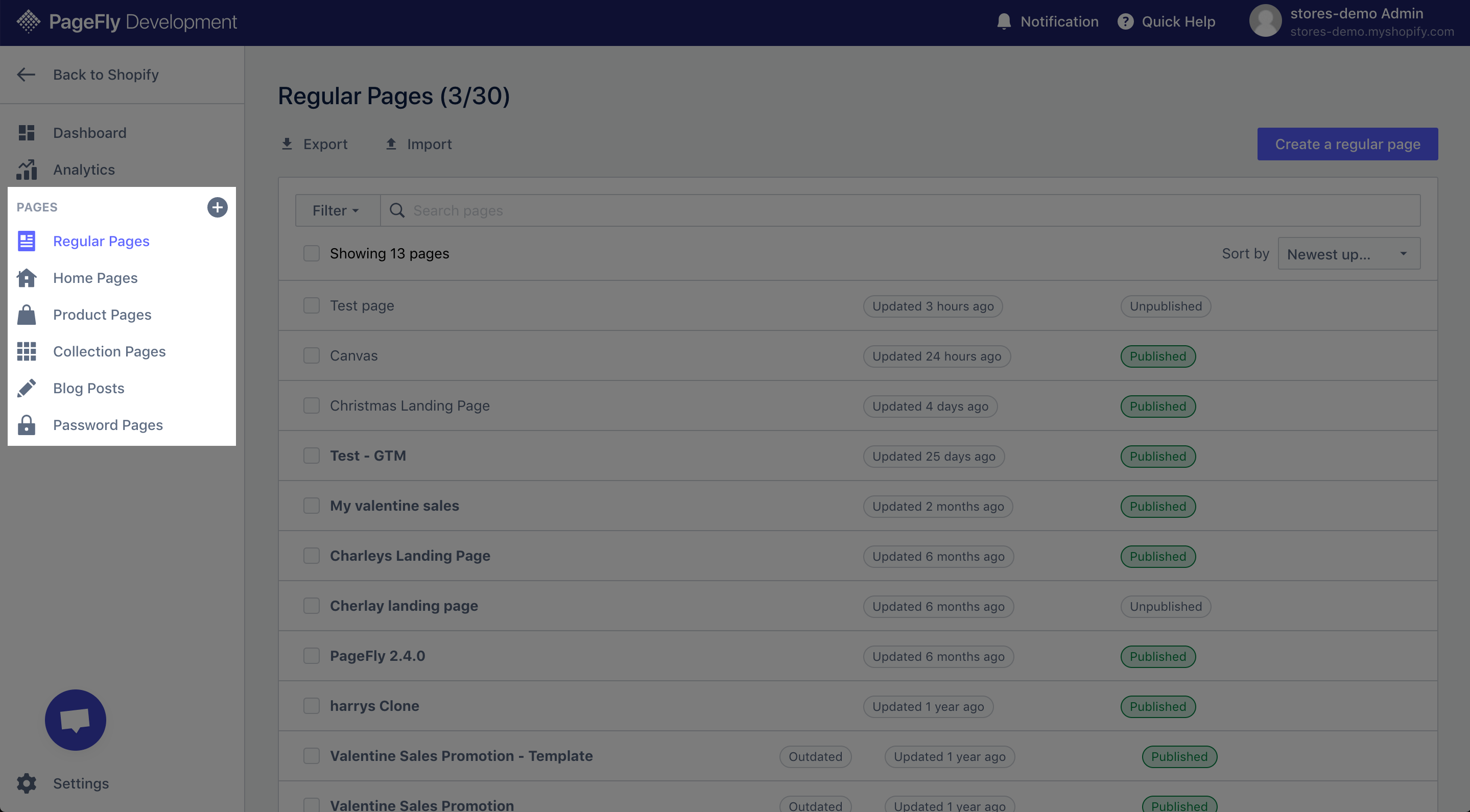The width and height of the screenshot is (1470, 812).
Task: Check the Cherlay landing page checkbox
Action: [312, 606]
